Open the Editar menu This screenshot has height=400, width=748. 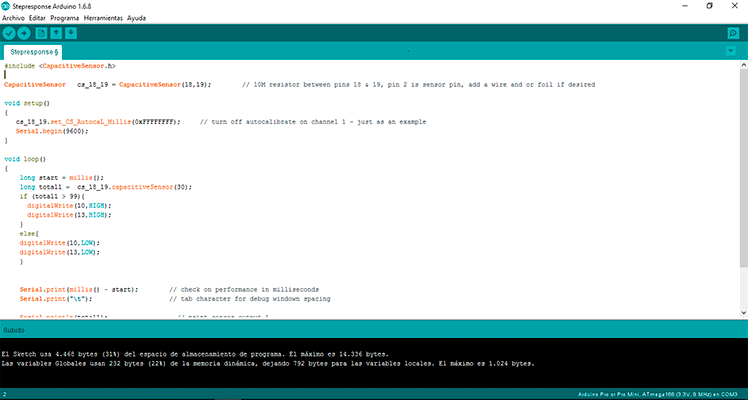tap(37, 18)
